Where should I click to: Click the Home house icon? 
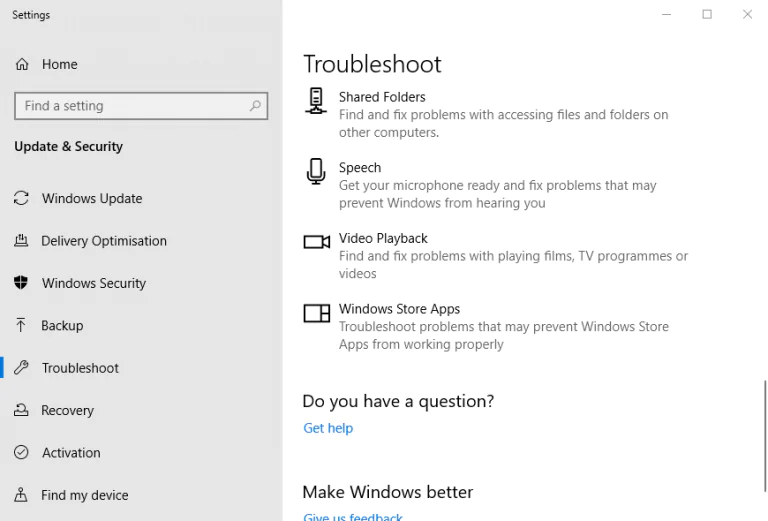22,64
